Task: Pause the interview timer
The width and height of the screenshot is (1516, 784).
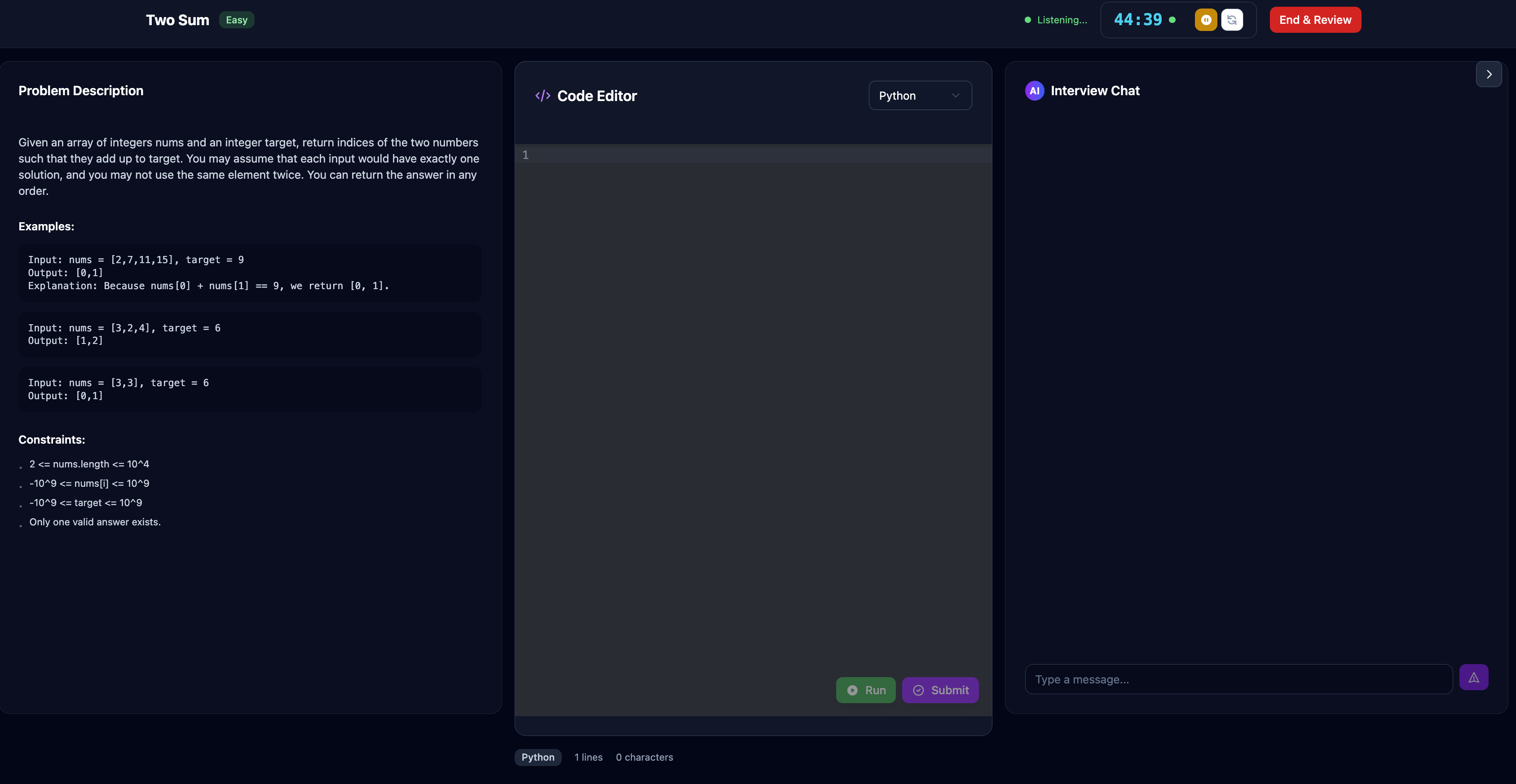Action: pyautogui.click(x=1205, y=20)
